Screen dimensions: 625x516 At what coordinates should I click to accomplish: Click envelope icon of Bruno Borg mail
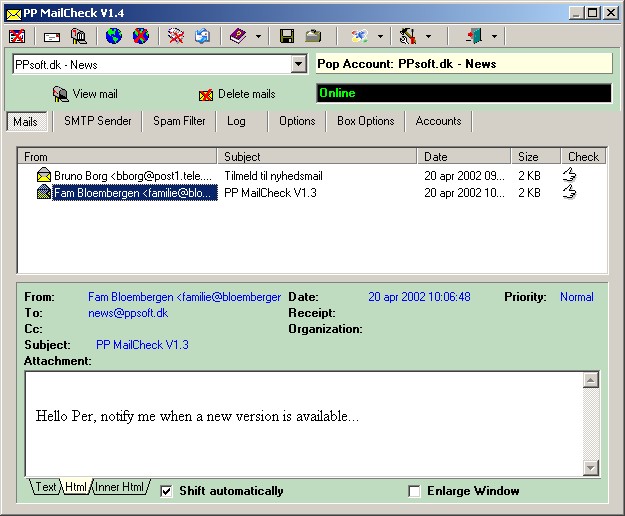tap(44, 175)
